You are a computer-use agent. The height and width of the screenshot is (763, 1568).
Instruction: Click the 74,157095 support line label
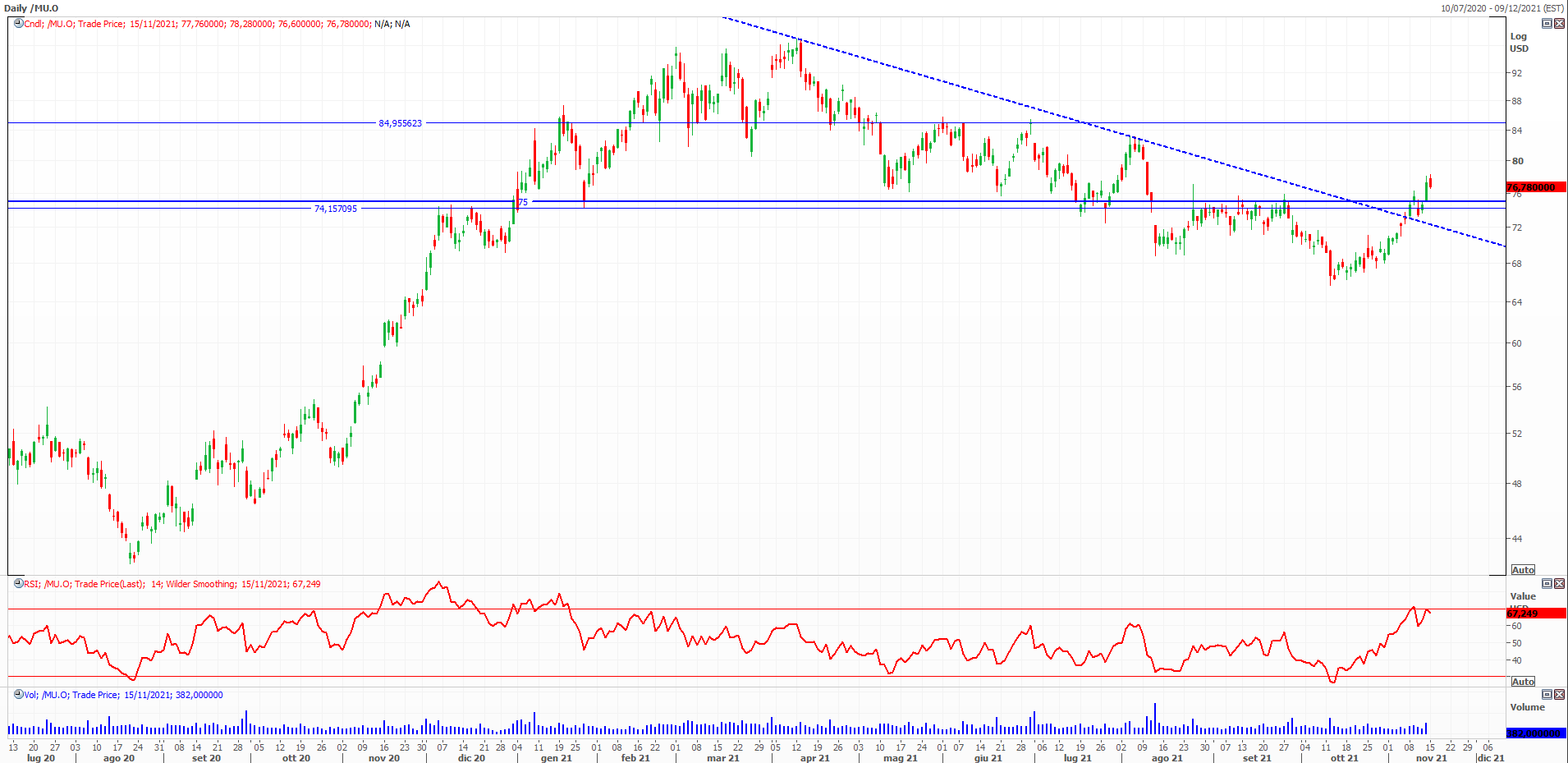336,209
